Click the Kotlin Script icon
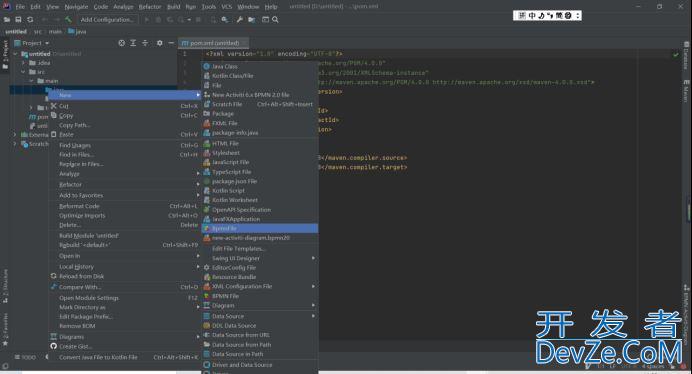Screen dimensions: 692x374 207,191
